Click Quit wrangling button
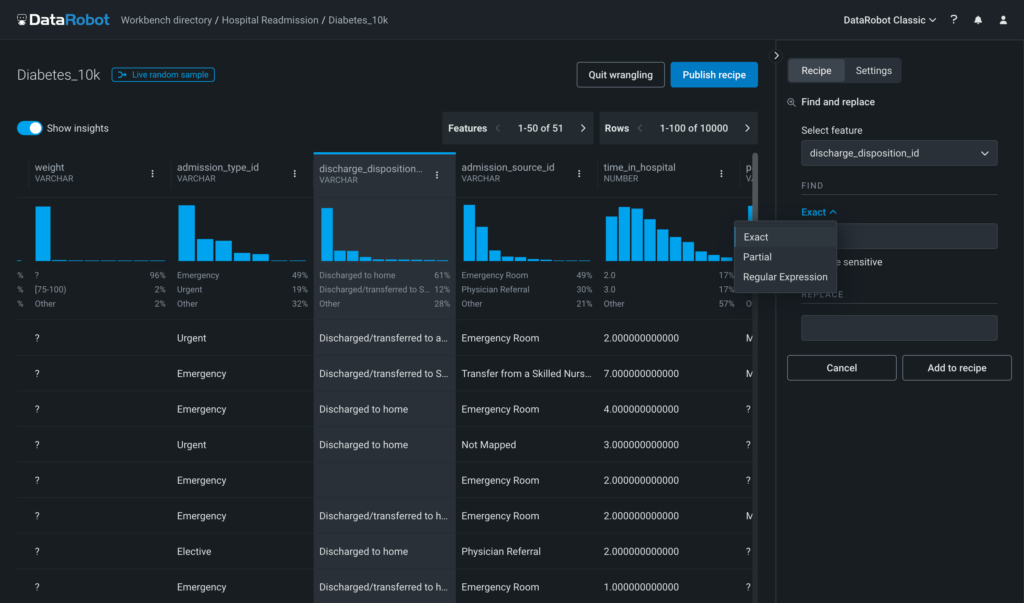 click(620, 74)
